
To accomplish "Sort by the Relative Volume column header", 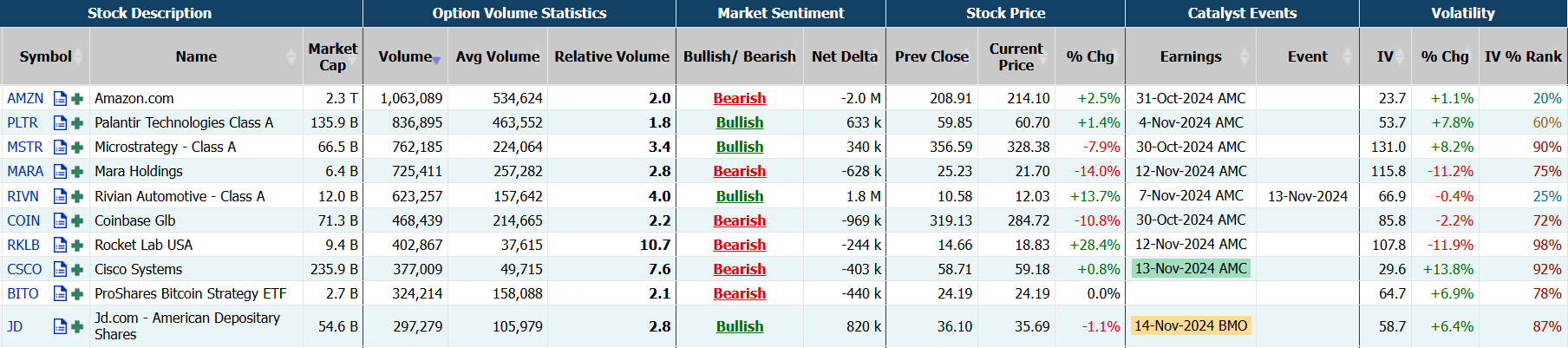I will click(x=611, y=56).
